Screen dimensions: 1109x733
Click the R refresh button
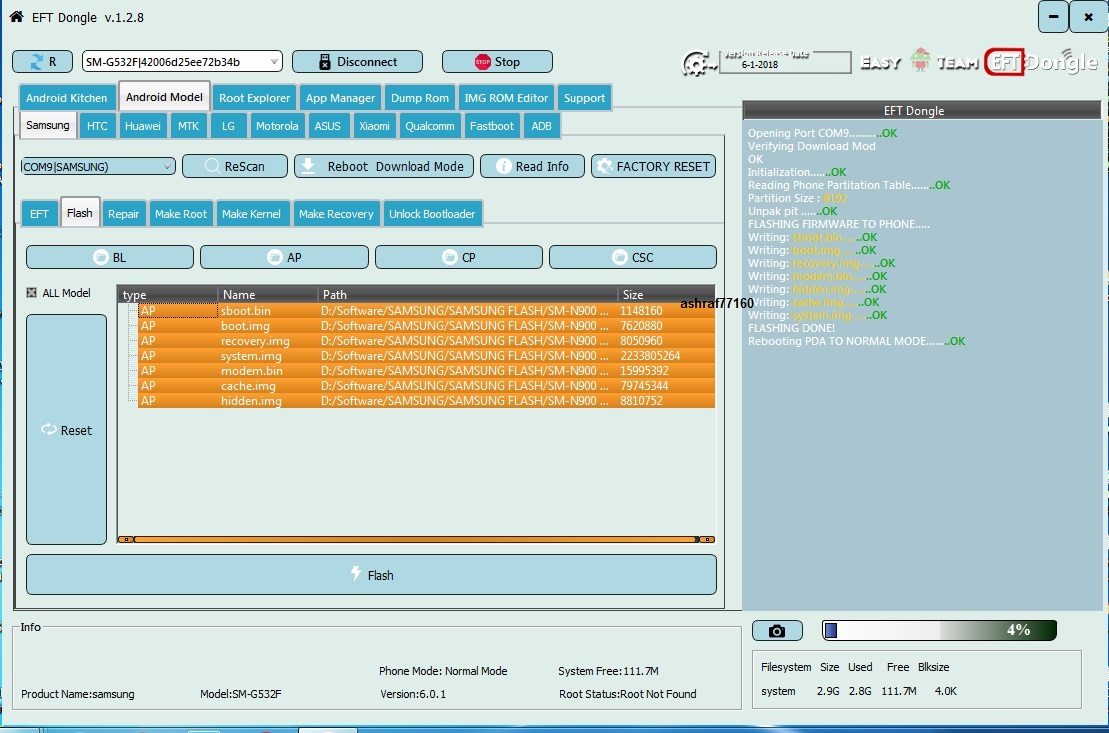click(42, 62)
